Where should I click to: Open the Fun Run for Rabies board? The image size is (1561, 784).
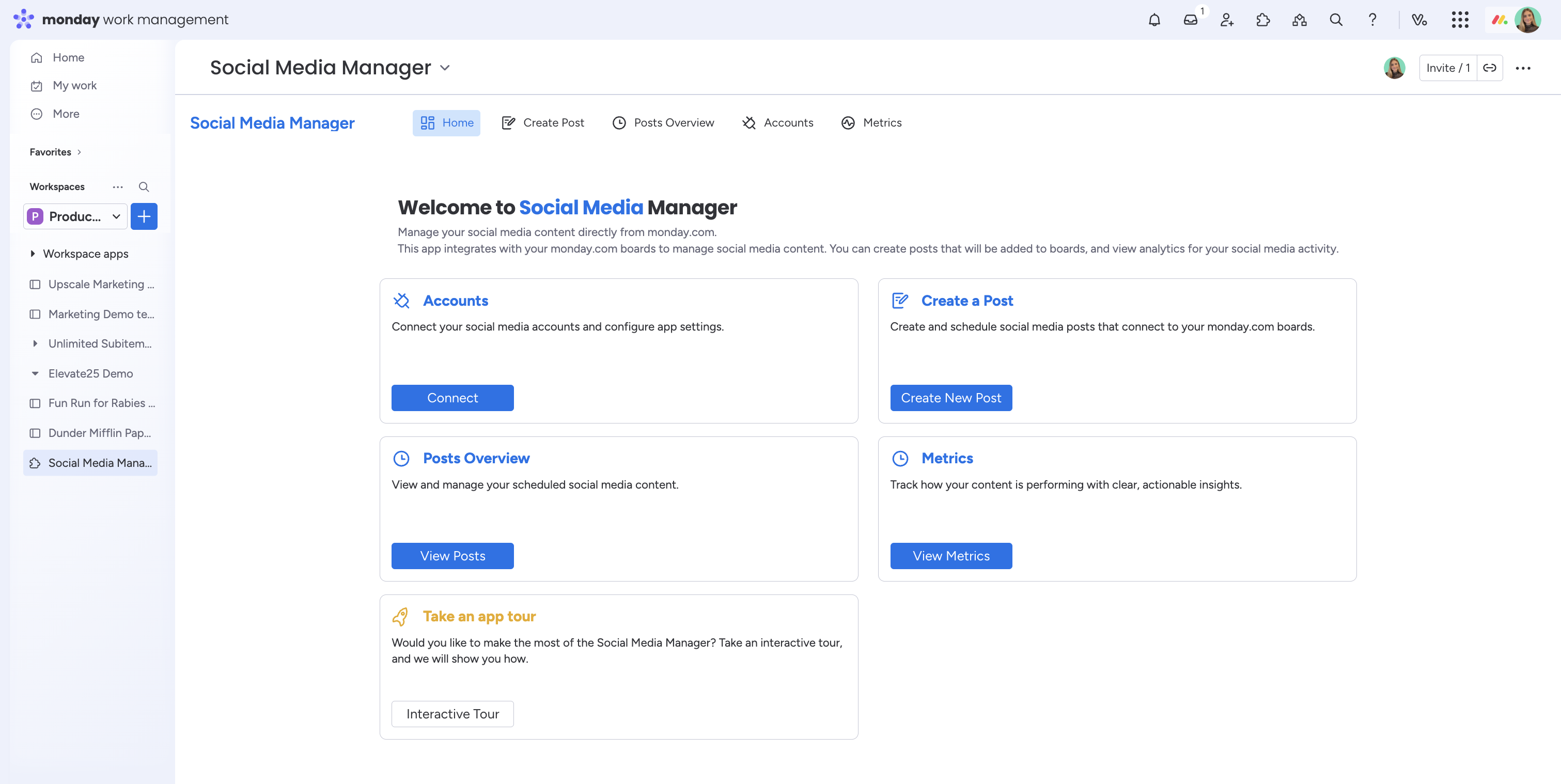pos(101,403)
